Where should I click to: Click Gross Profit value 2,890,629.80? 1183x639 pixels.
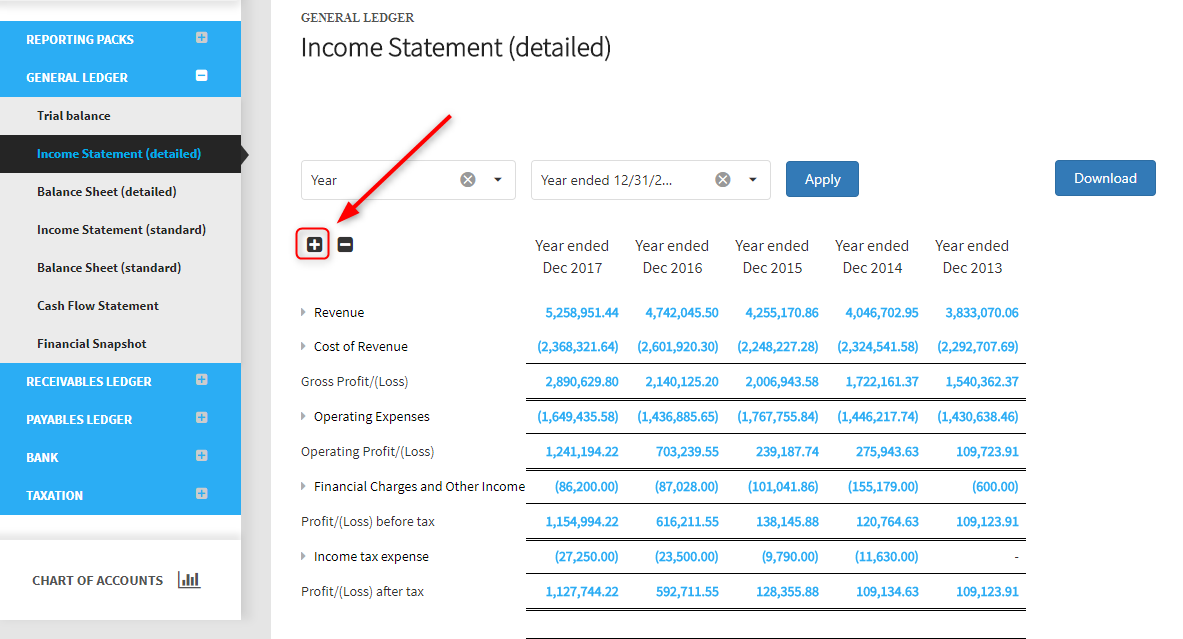(x=582, y=382)
